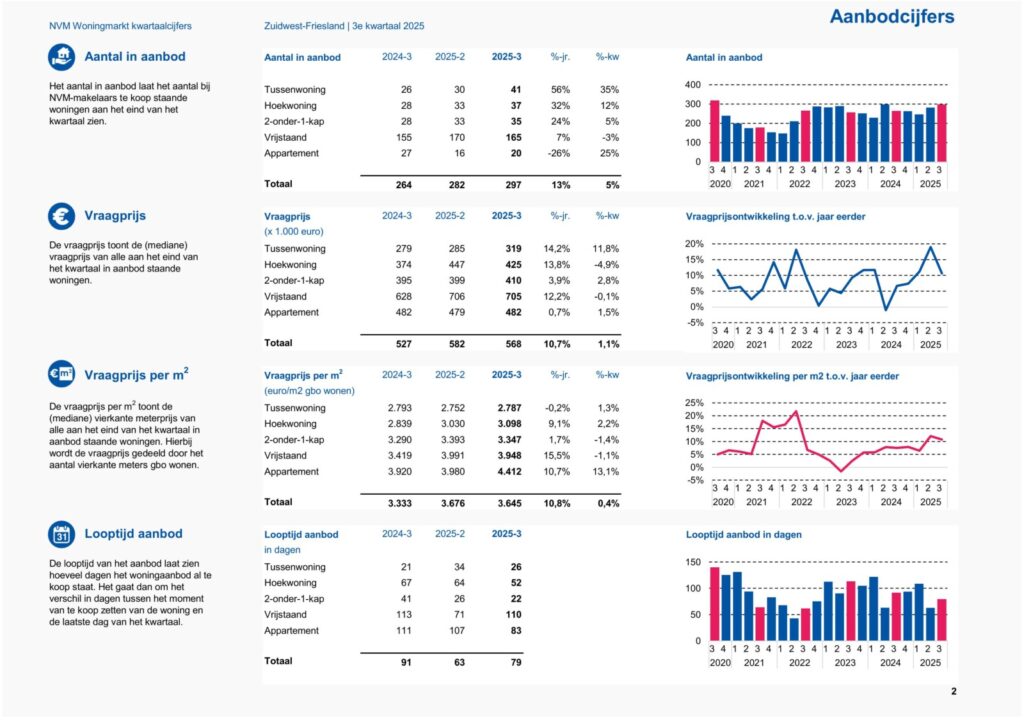
Task: Click the last pink bar in Looptijd aanbod chart
Action: click(x=942, y=619)
